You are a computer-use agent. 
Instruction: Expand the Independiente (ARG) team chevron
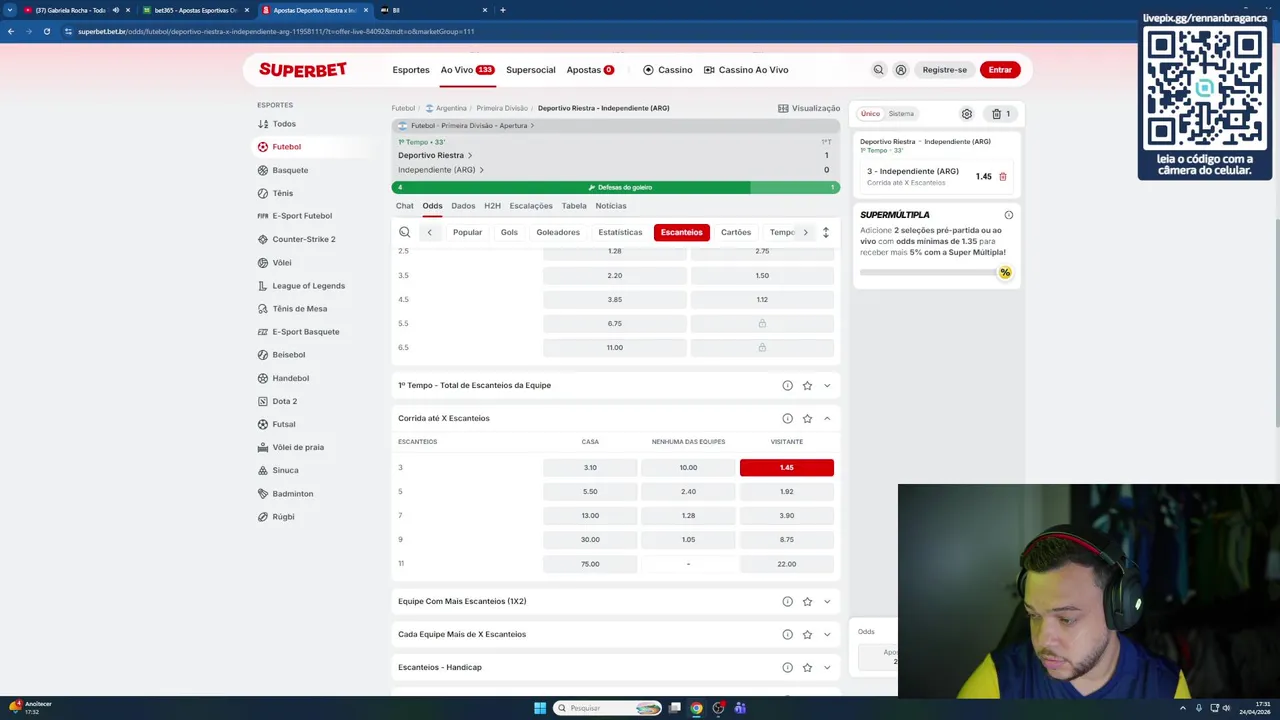coord(481,170)
